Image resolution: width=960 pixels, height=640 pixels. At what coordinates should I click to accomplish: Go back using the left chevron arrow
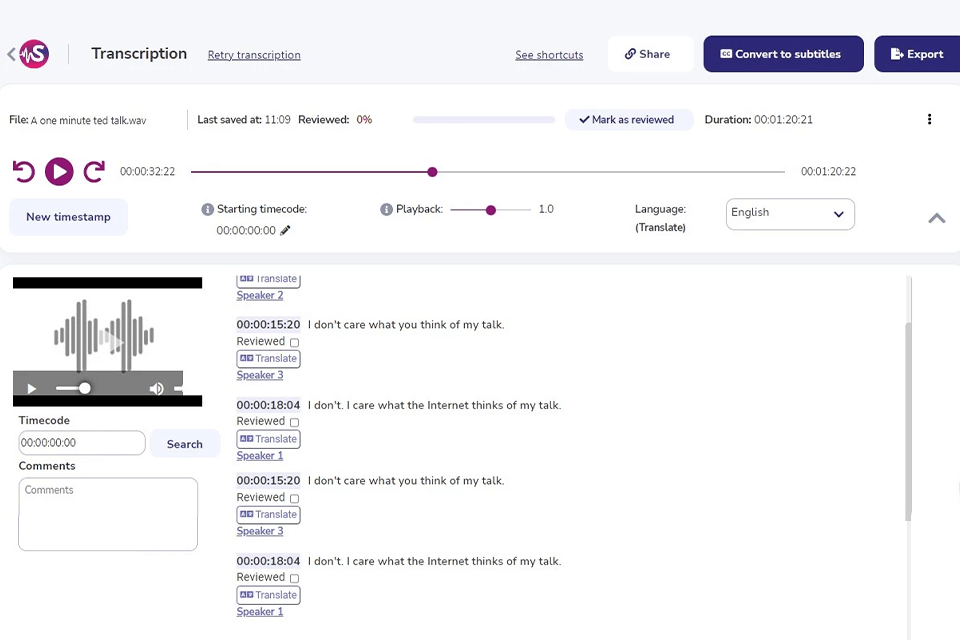coord(12,54)
